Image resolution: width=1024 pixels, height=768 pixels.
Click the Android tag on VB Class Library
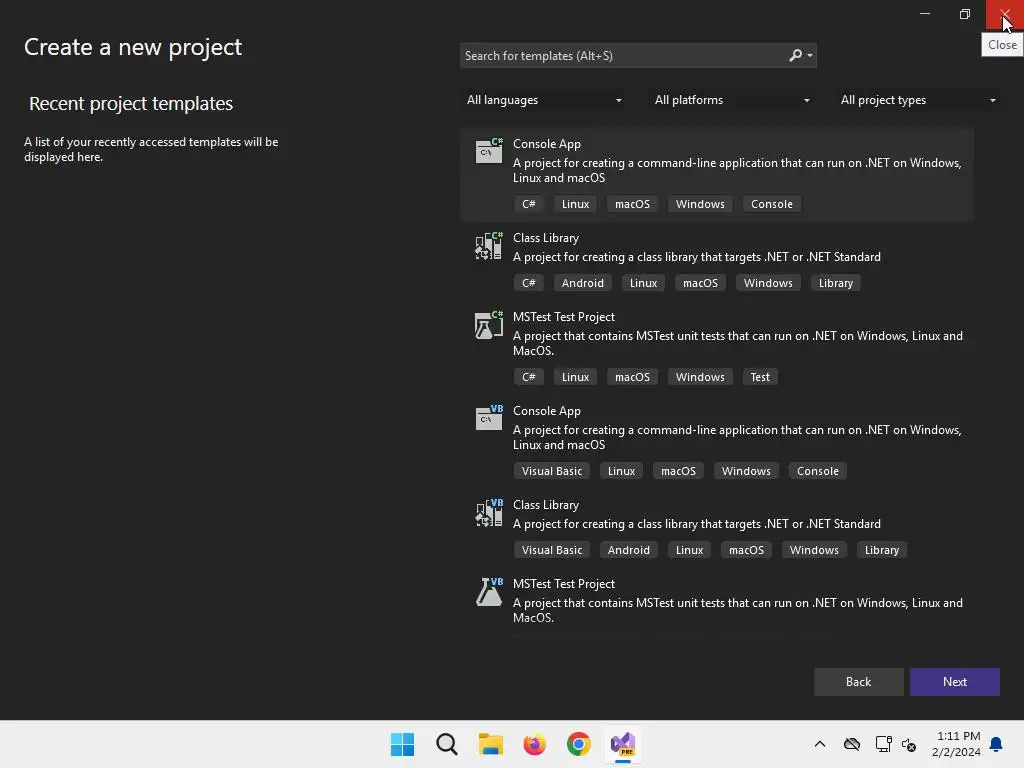pos(628,550)
